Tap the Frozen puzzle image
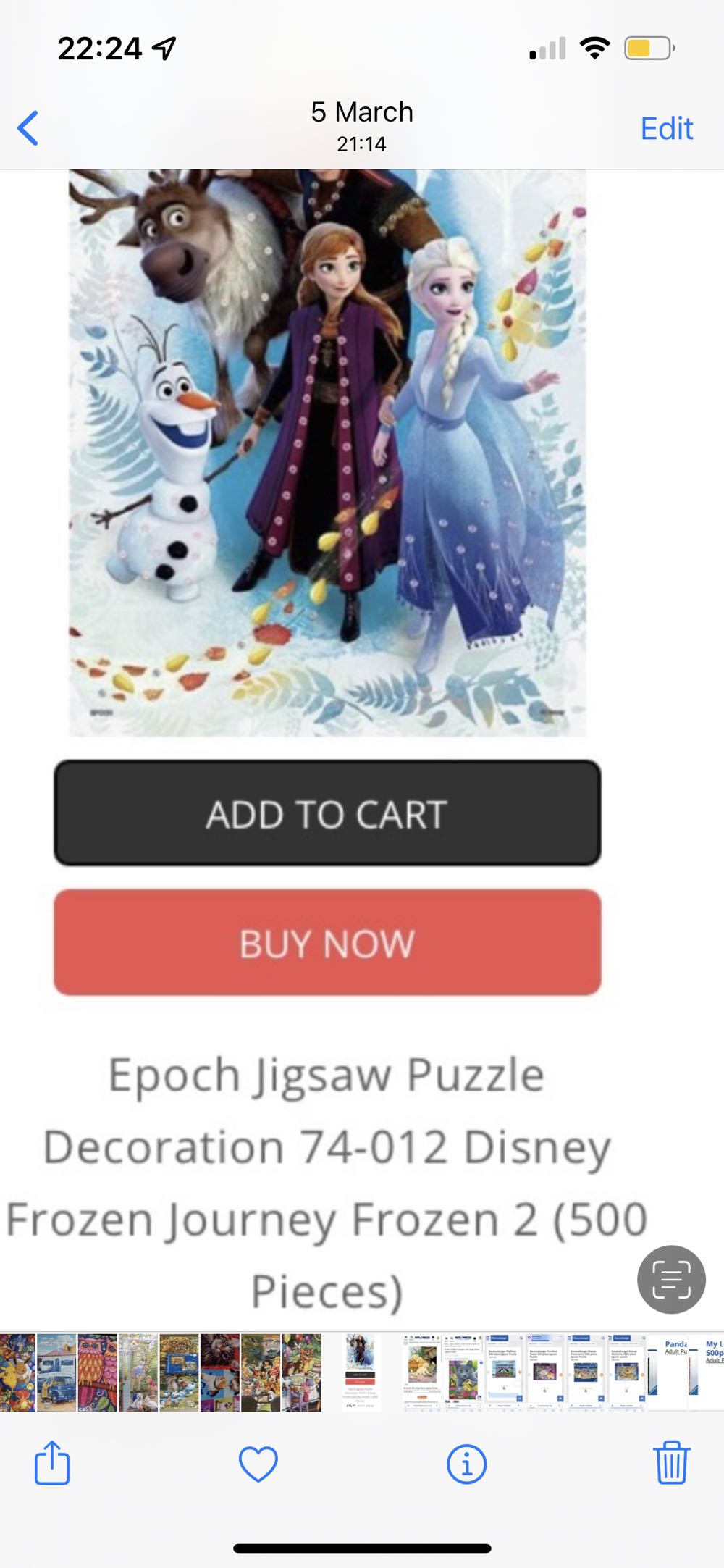 pos(327,453)
